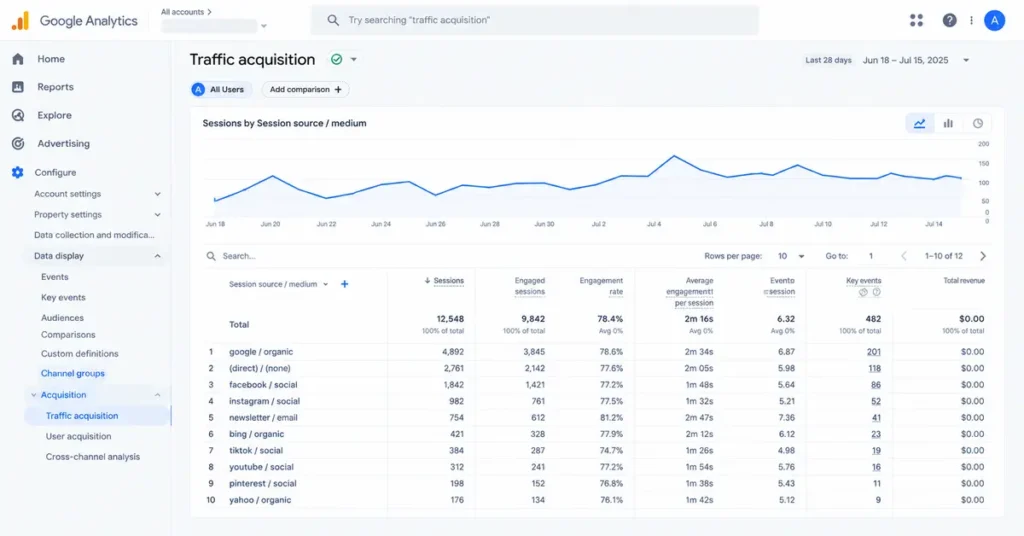This screenshot has height=536, width=1024.
Task: Click the yahoo / organic row label
Action: pos(260,500)
